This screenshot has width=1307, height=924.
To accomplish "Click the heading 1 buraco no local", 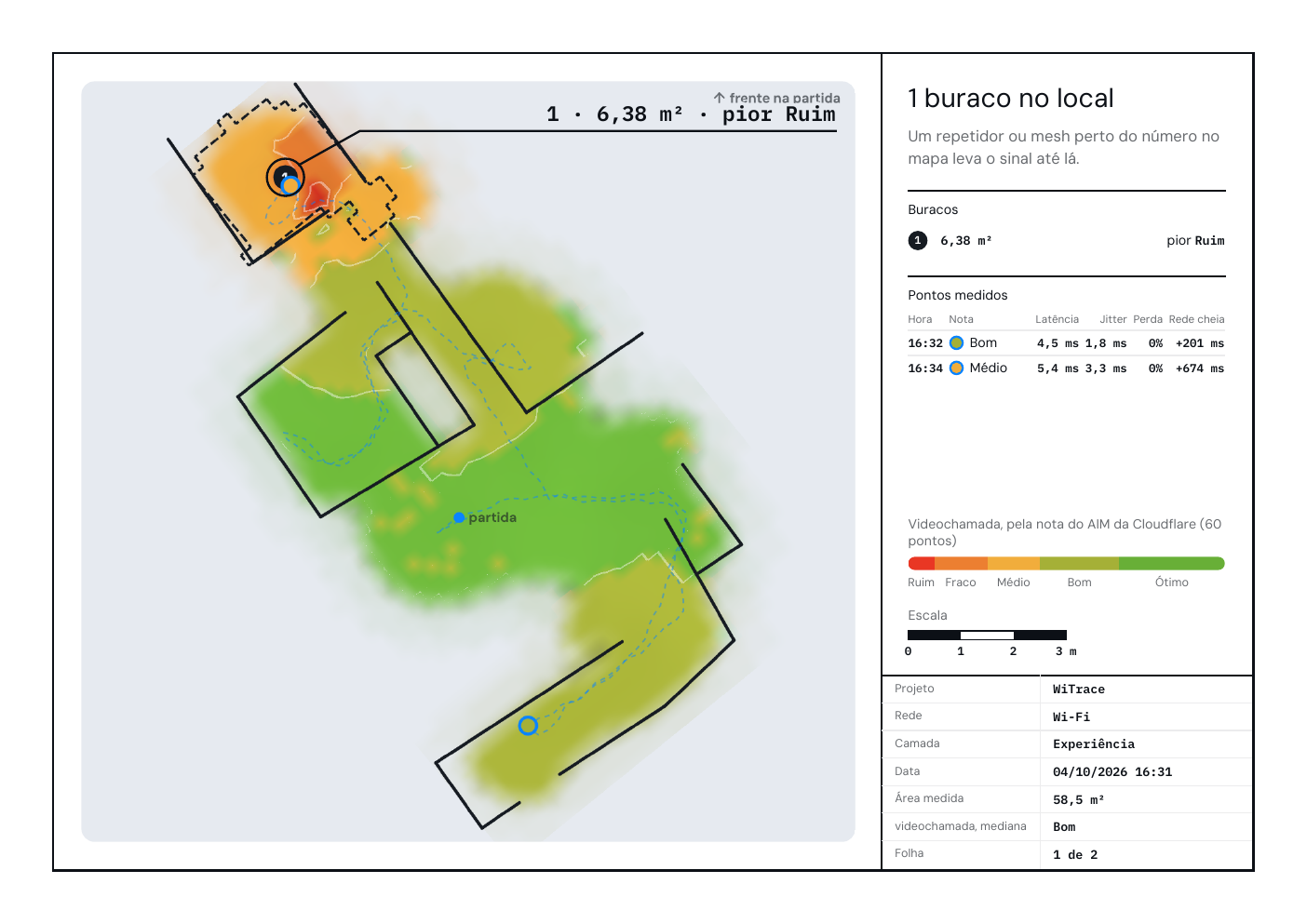I will point(1011,99).
